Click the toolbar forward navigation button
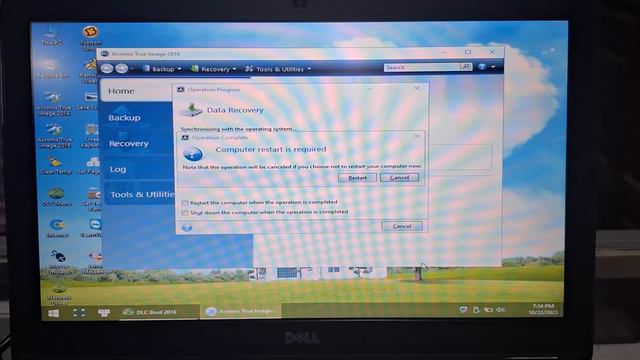The image size is (640, 360). coord(122,69)
